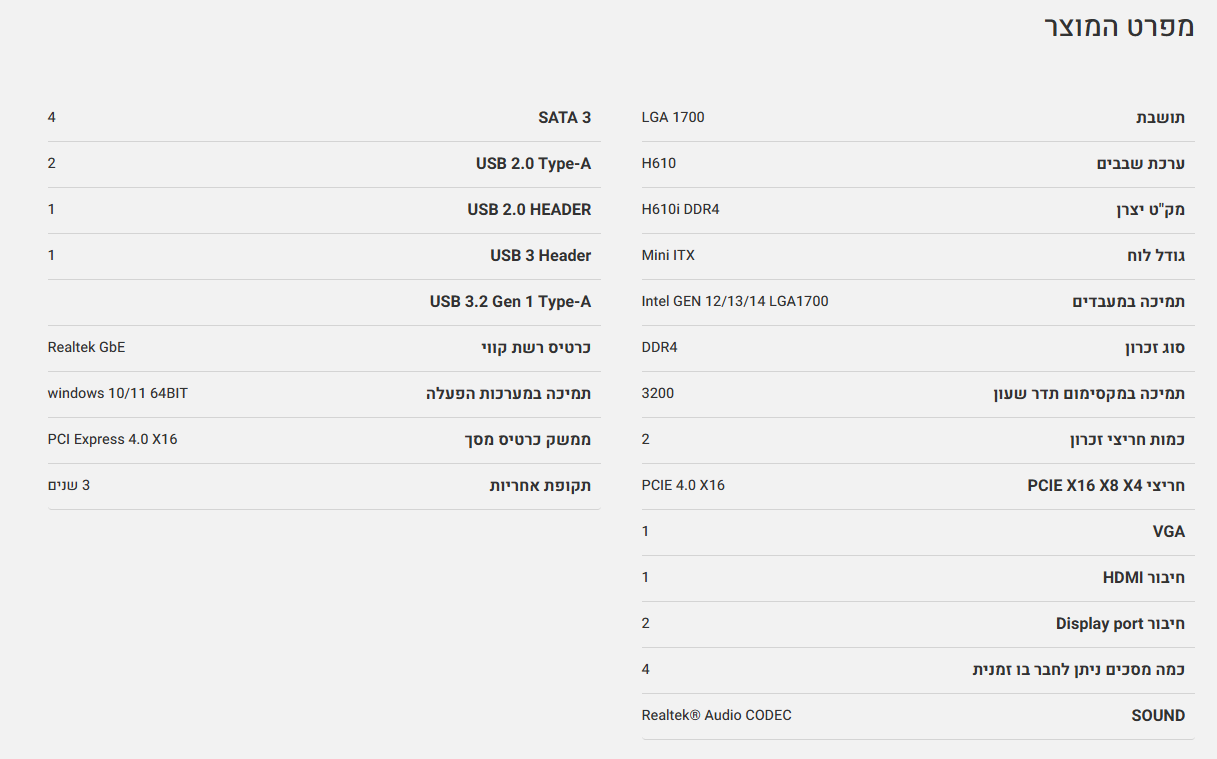This screenshot has height=759, width=1217.
Task: Select the Intel GEN 12/13/14 LGA1700 text
Action: pos(734,302)
